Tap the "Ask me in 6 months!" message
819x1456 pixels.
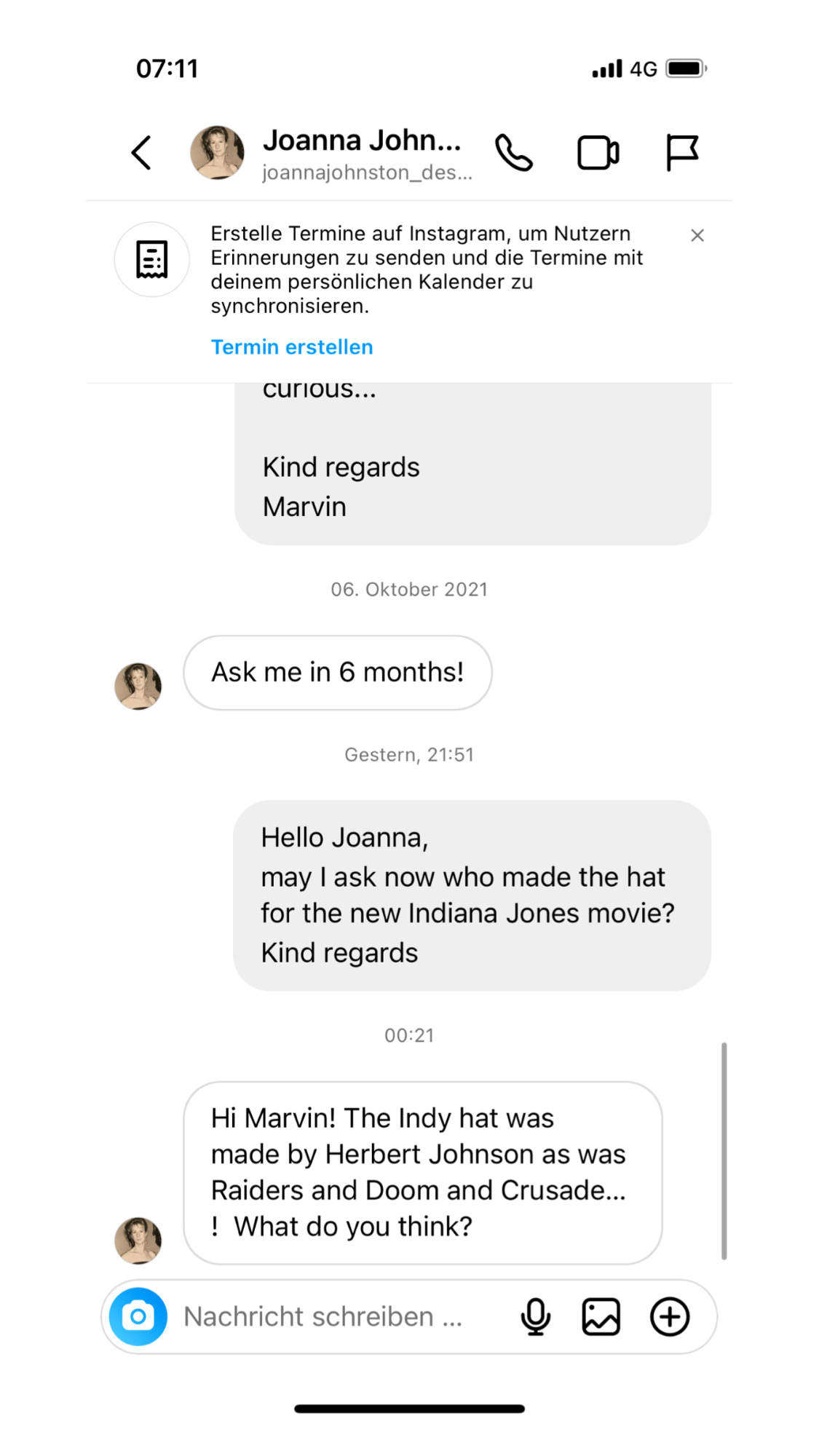pos(337,673)
